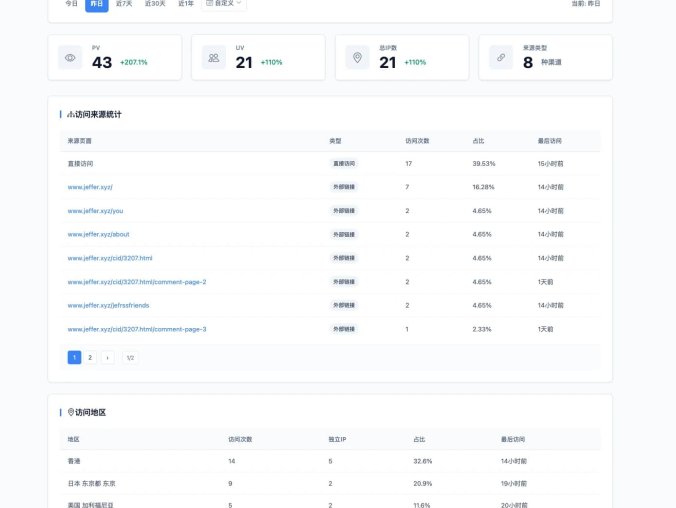Click the eye icon on the PV card
This screenshot has height=508, width=676.
click(x=70, y=58)
